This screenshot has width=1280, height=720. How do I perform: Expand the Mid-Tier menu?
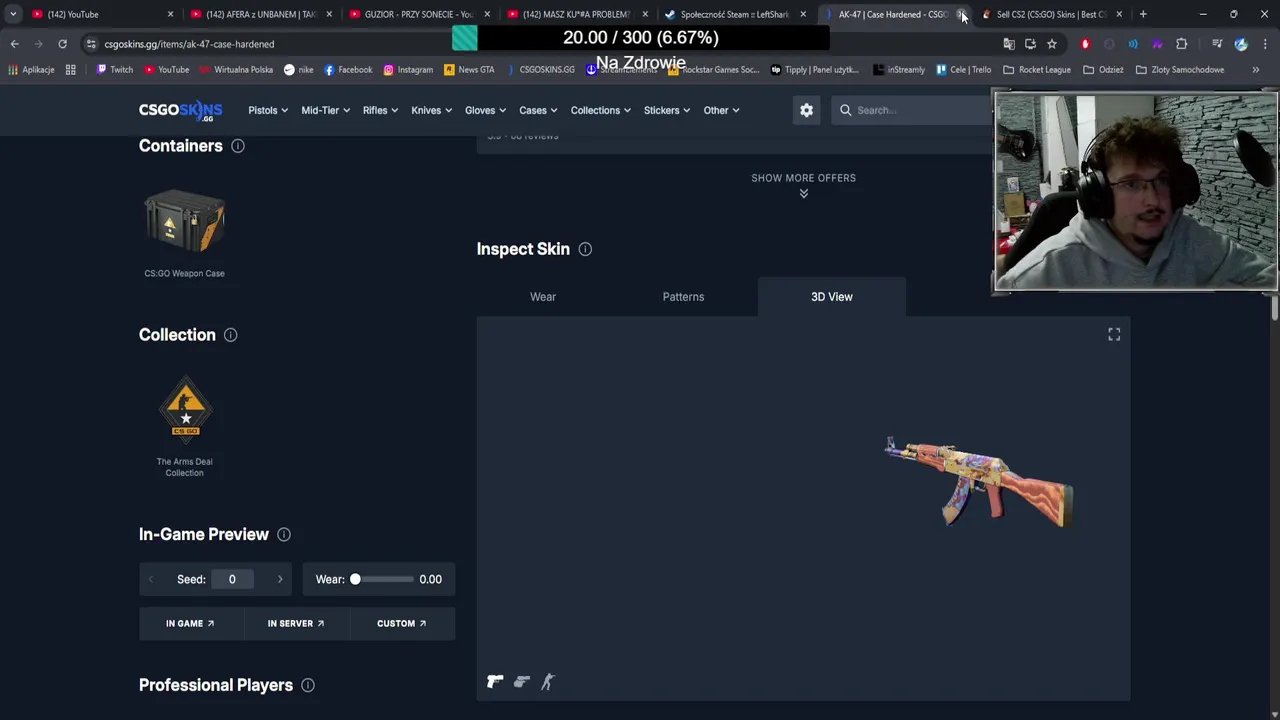(325, 110)
